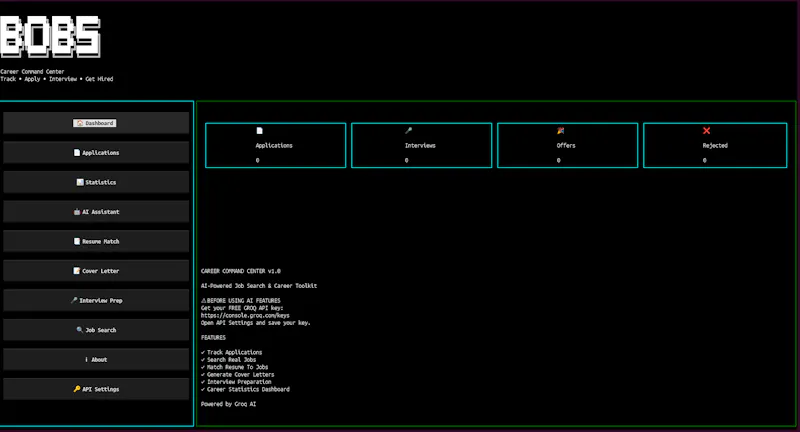Show the About page
Image resolution: width=800 pixels, height=432 pixels.
coord(96,360)
